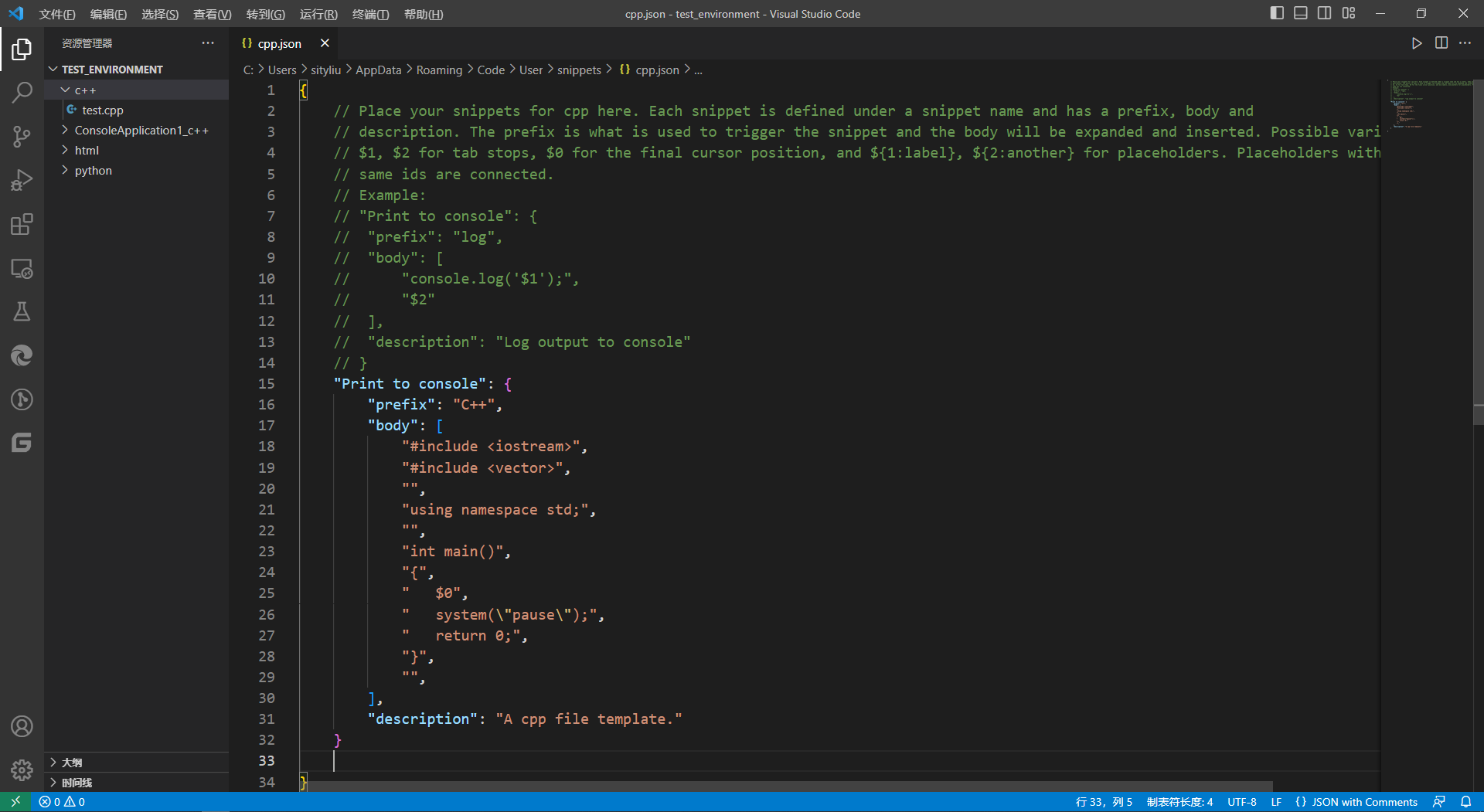
Task: Open the Explorer view in activity bar
Action: pos(22,49)
